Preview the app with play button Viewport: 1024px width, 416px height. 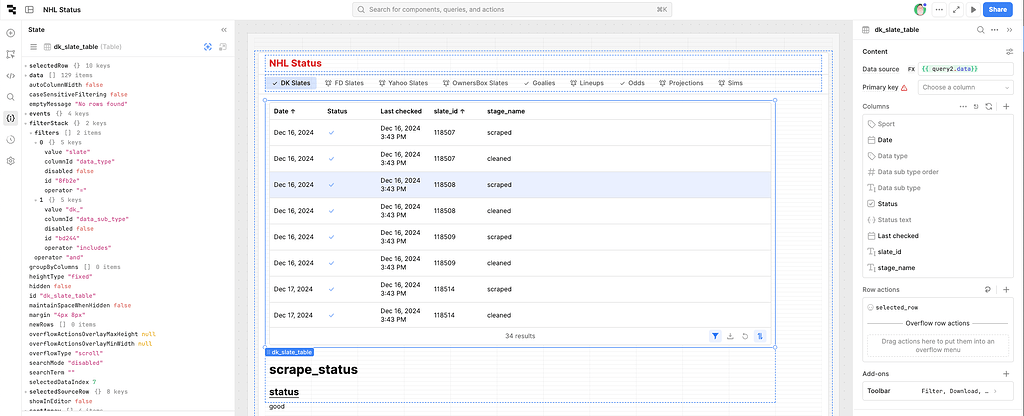pos(974,10)
